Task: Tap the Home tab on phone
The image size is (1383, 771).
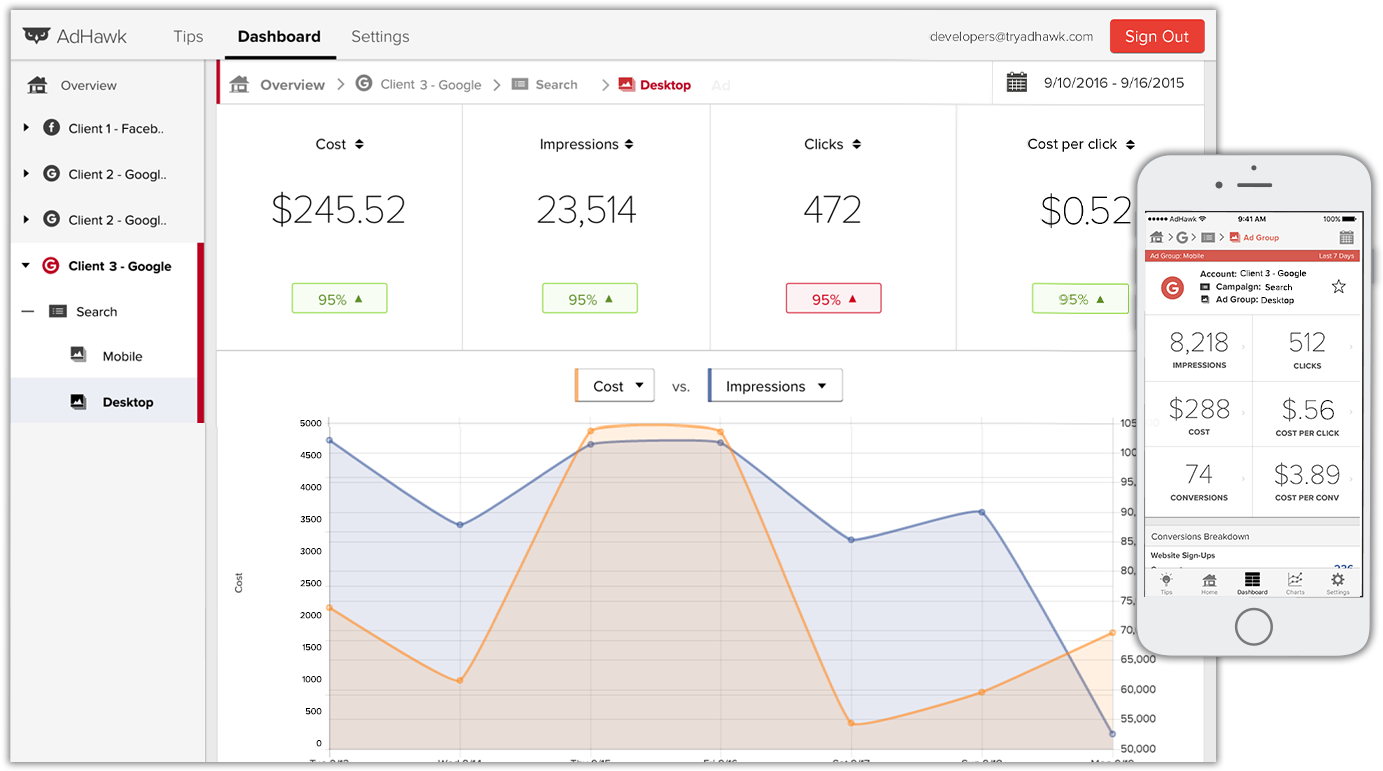Action: click(x=1209, y=583)
